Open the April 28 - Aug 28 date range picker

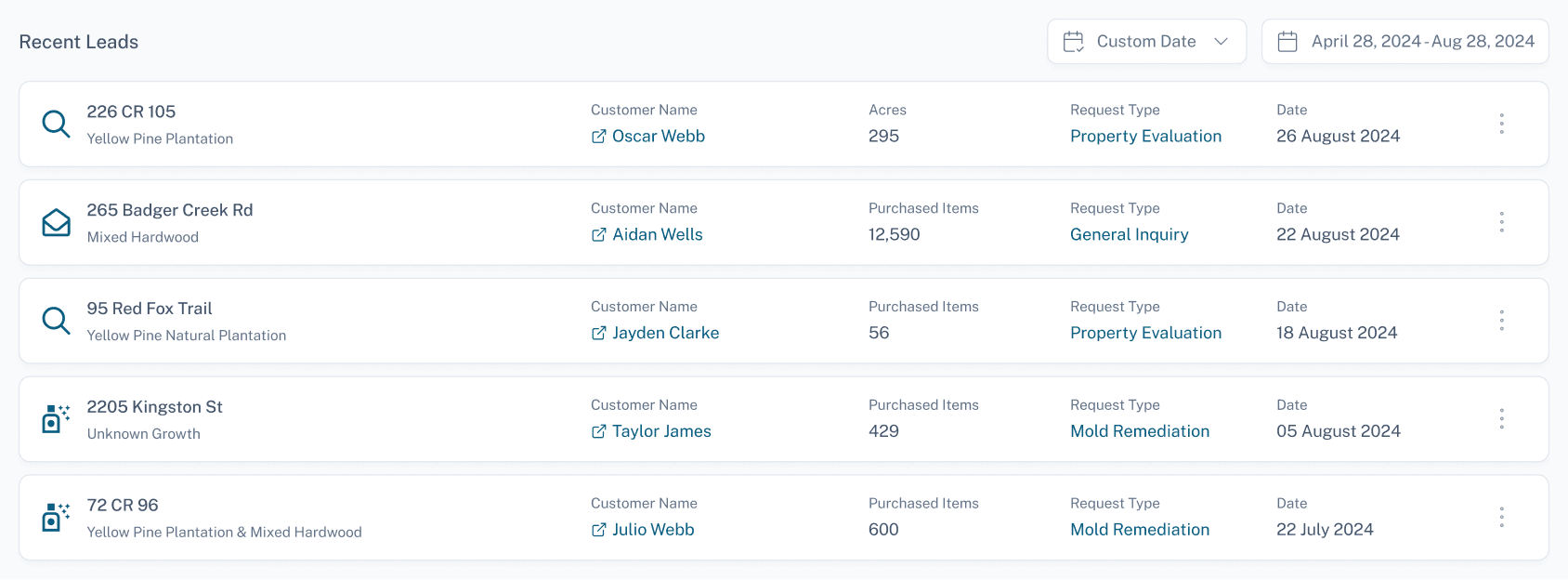click(x=1405, y=42)
